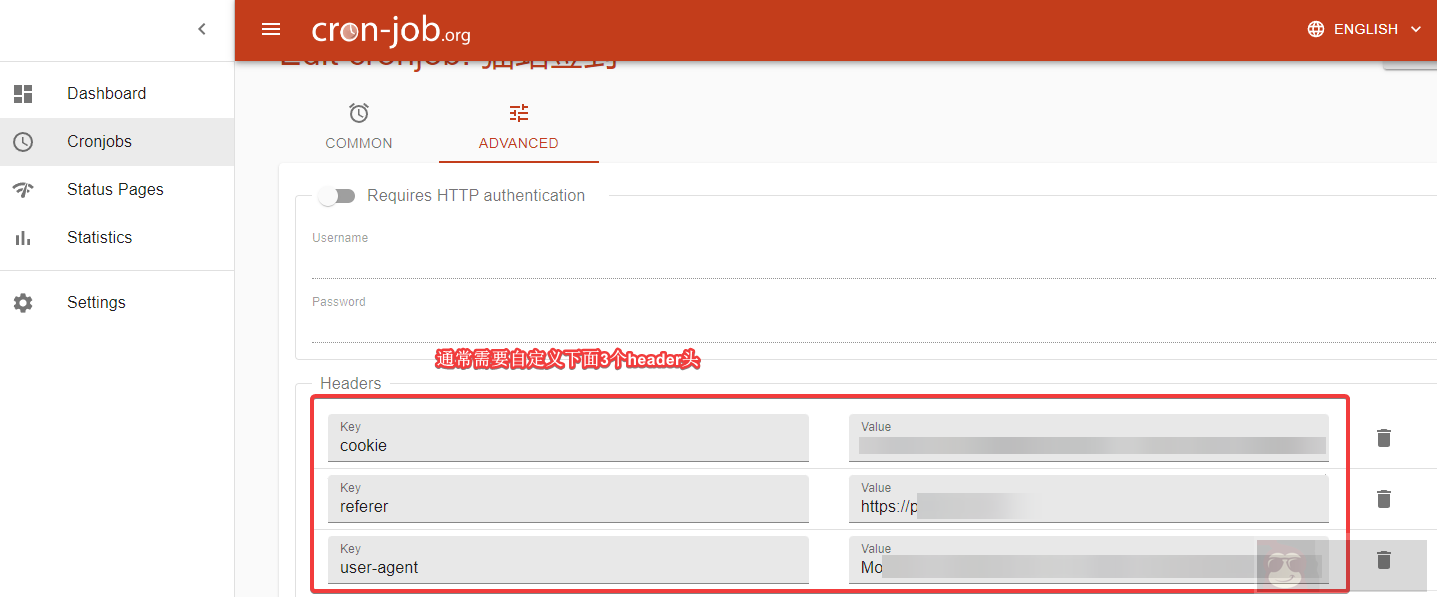Select the ADVANCED tab
The image size is (1437, 597).
point(518,127)
